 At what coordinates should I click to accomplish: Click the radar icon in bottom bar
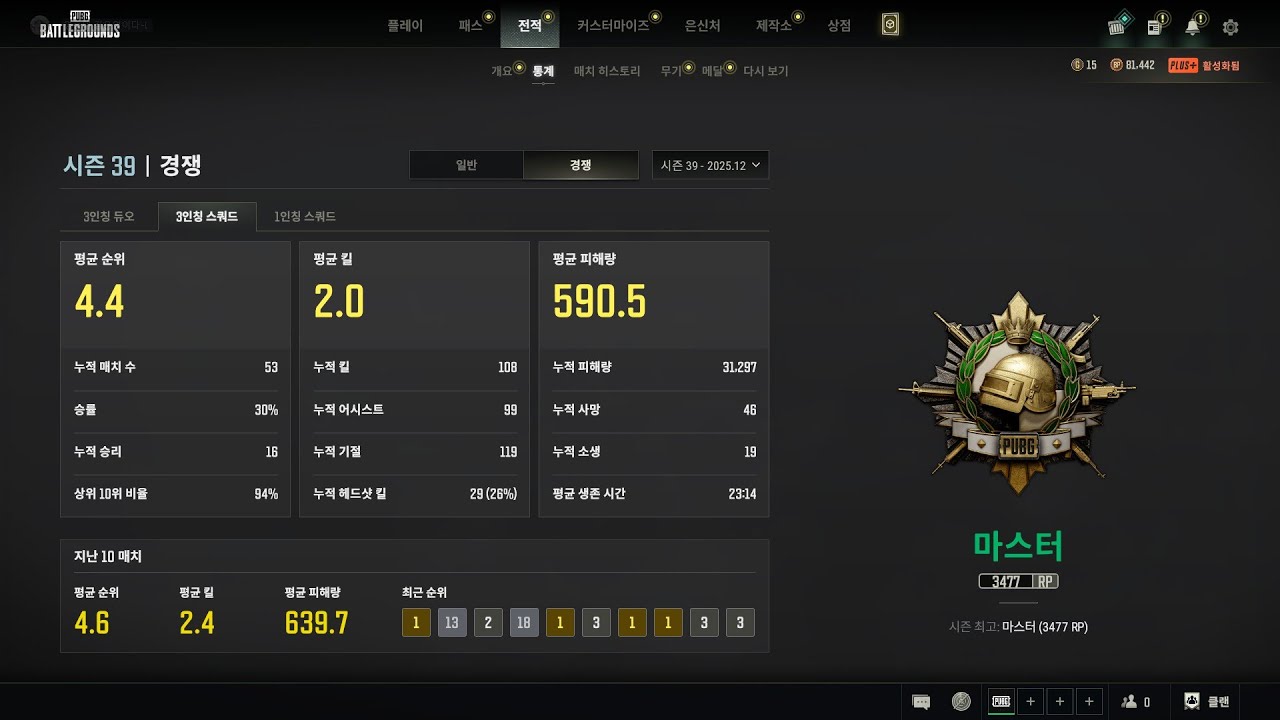click(961, 702)
